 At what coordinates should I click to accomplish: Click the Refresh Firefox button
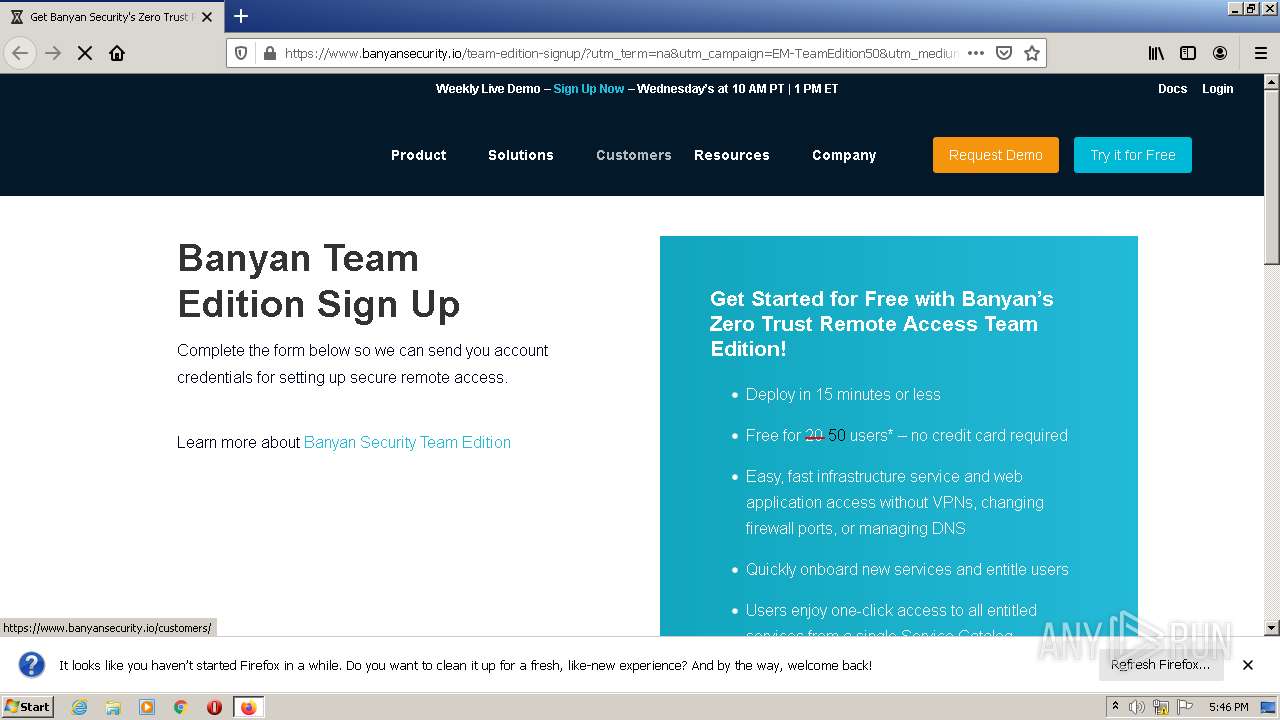click(x=1160, y=665)
